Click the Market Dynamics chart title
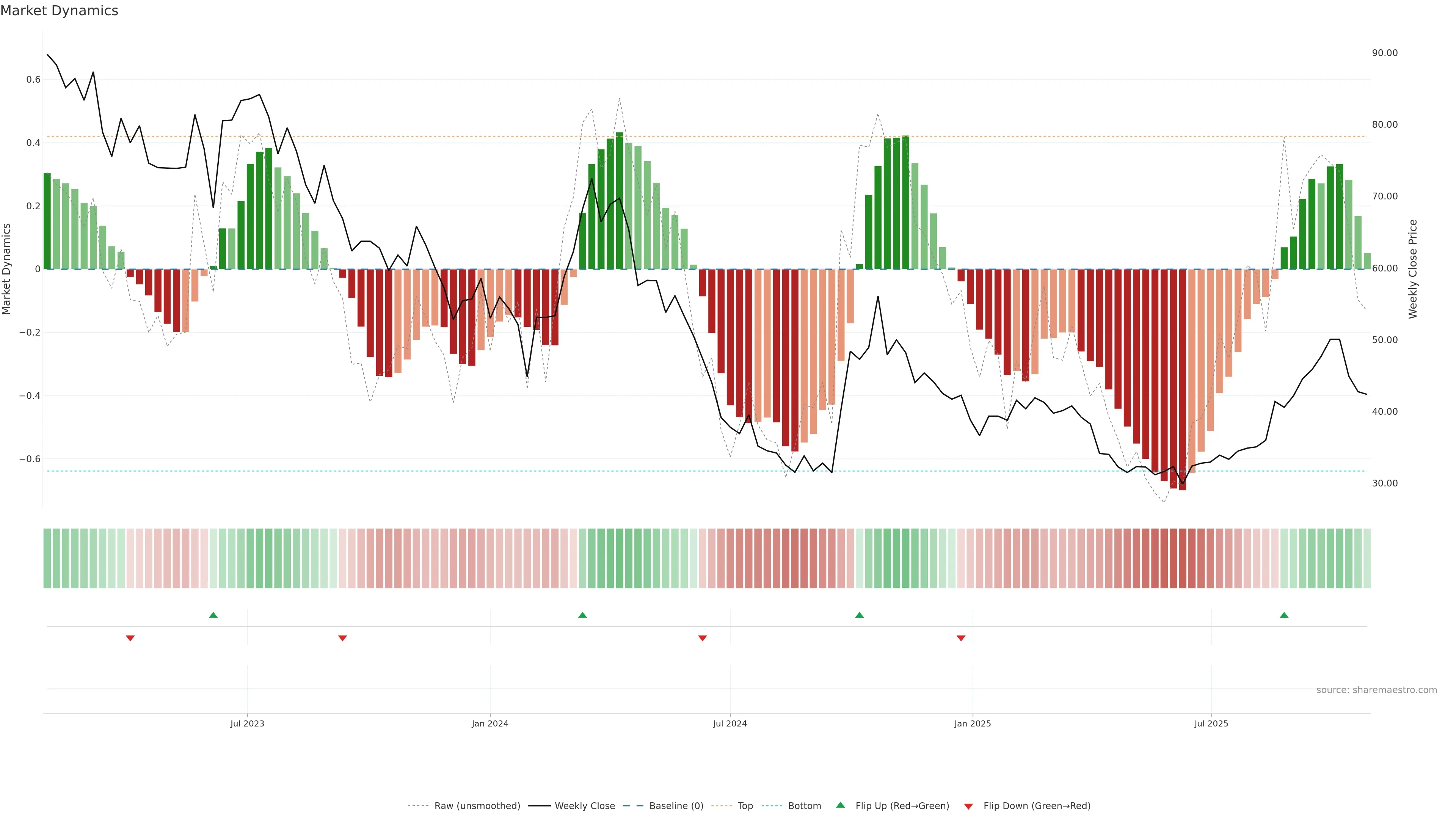 pos(60,11)
